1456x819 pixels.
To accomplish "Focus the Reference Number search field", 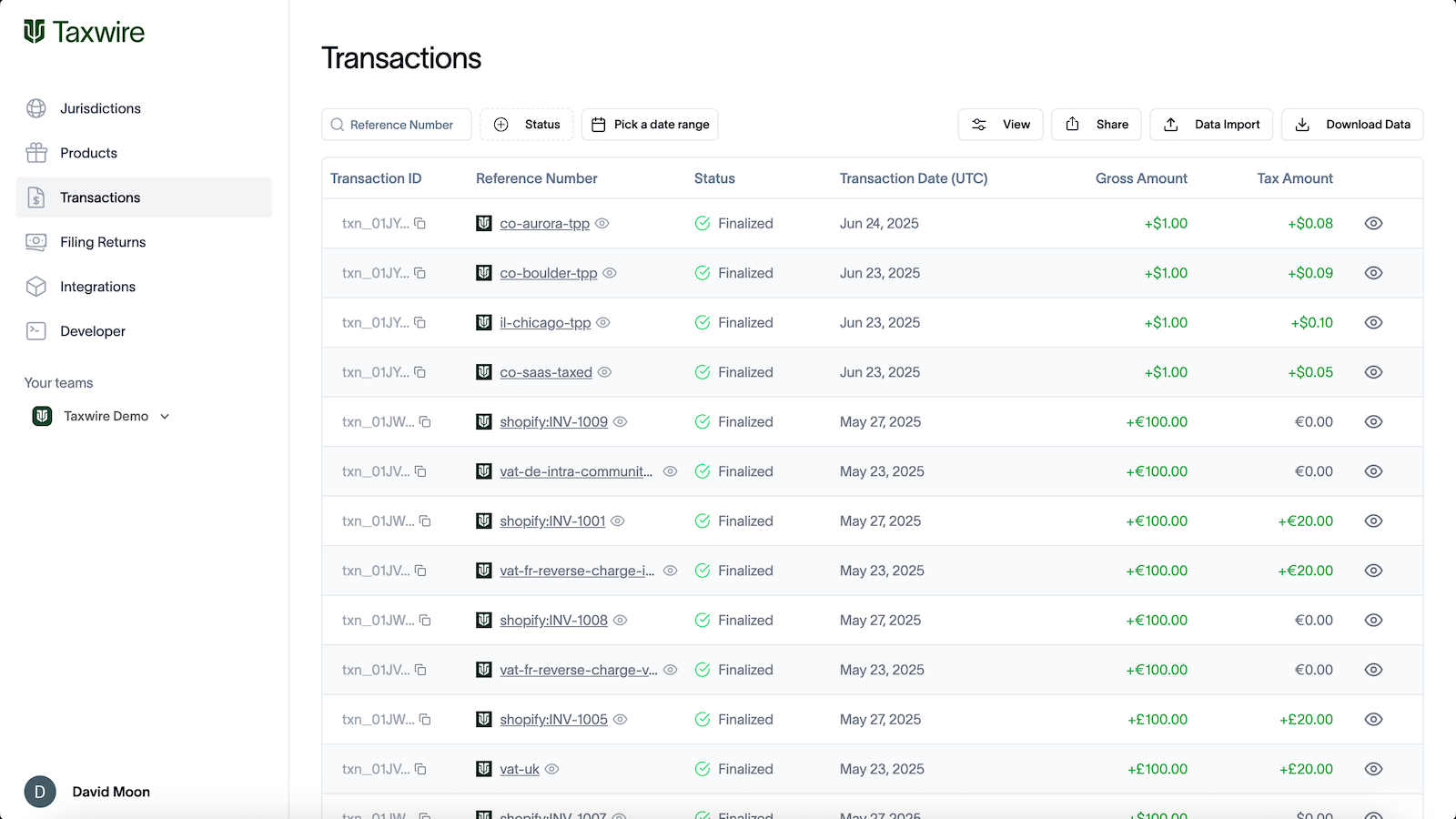I will (397, 125).
